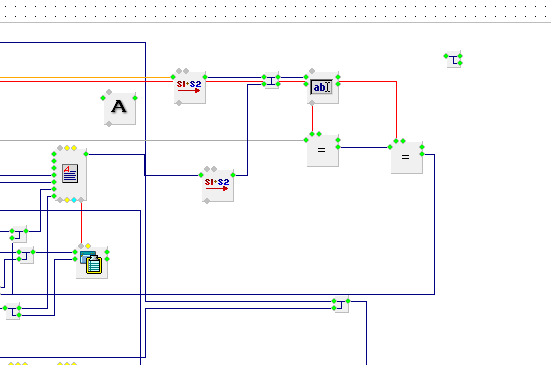
Task: Select the gray wire entering the left equals node
Action: 152,141
